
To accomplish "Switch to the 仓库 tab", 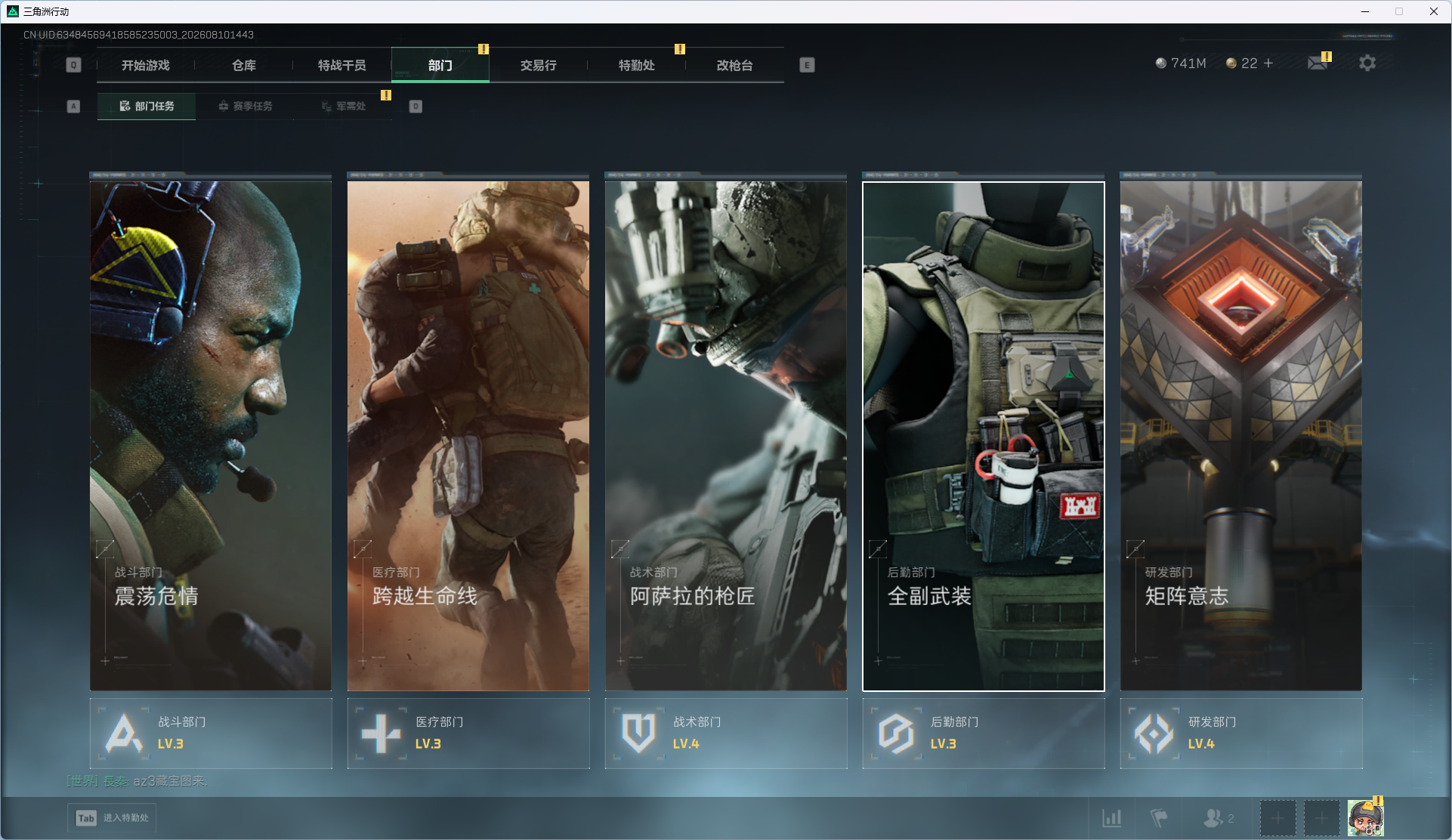I will (x=244, y=65).
